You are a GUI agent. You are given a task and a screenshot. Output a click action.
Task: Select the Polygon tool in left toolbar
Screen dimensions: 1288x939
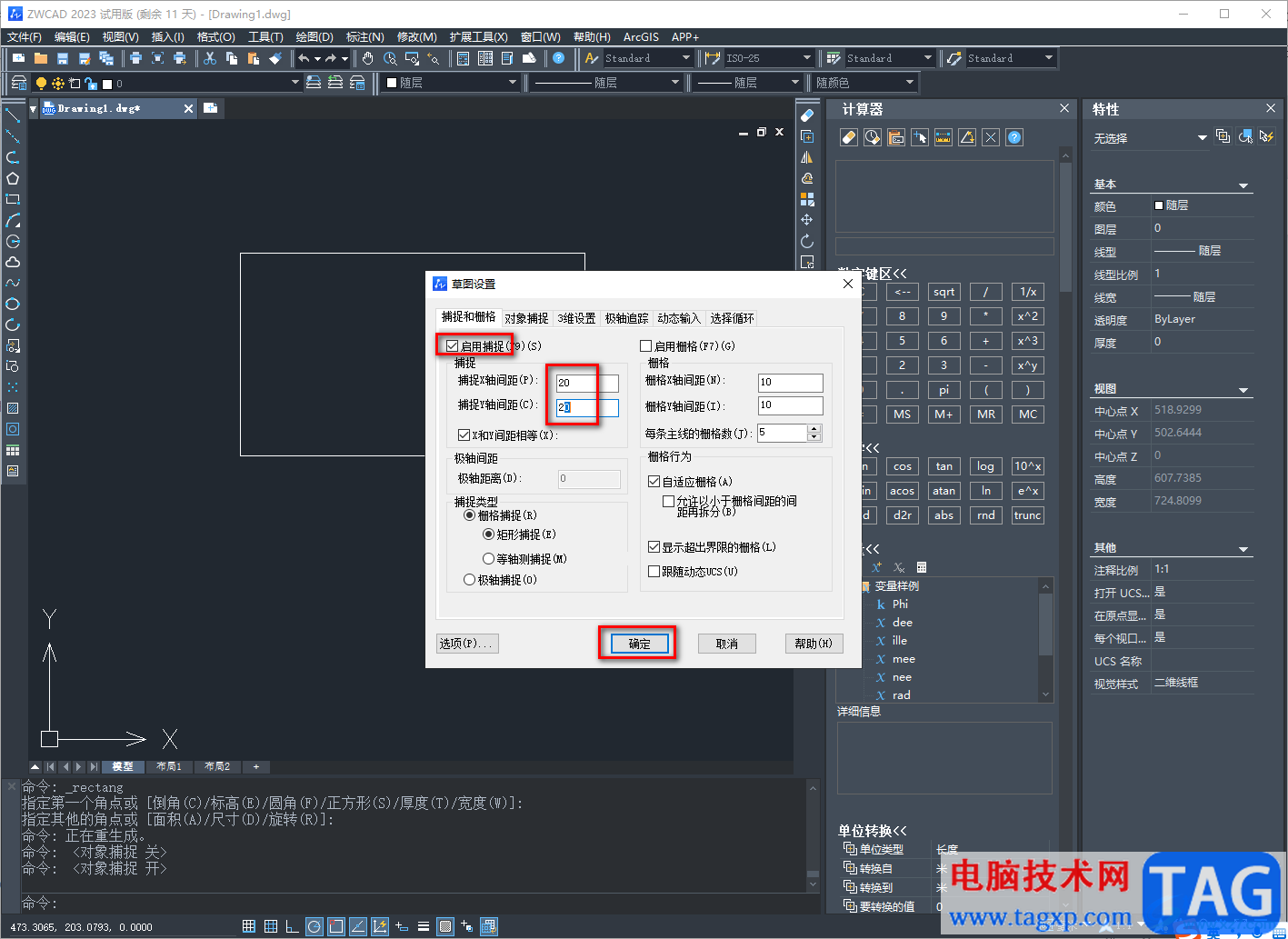coord(13,179)
